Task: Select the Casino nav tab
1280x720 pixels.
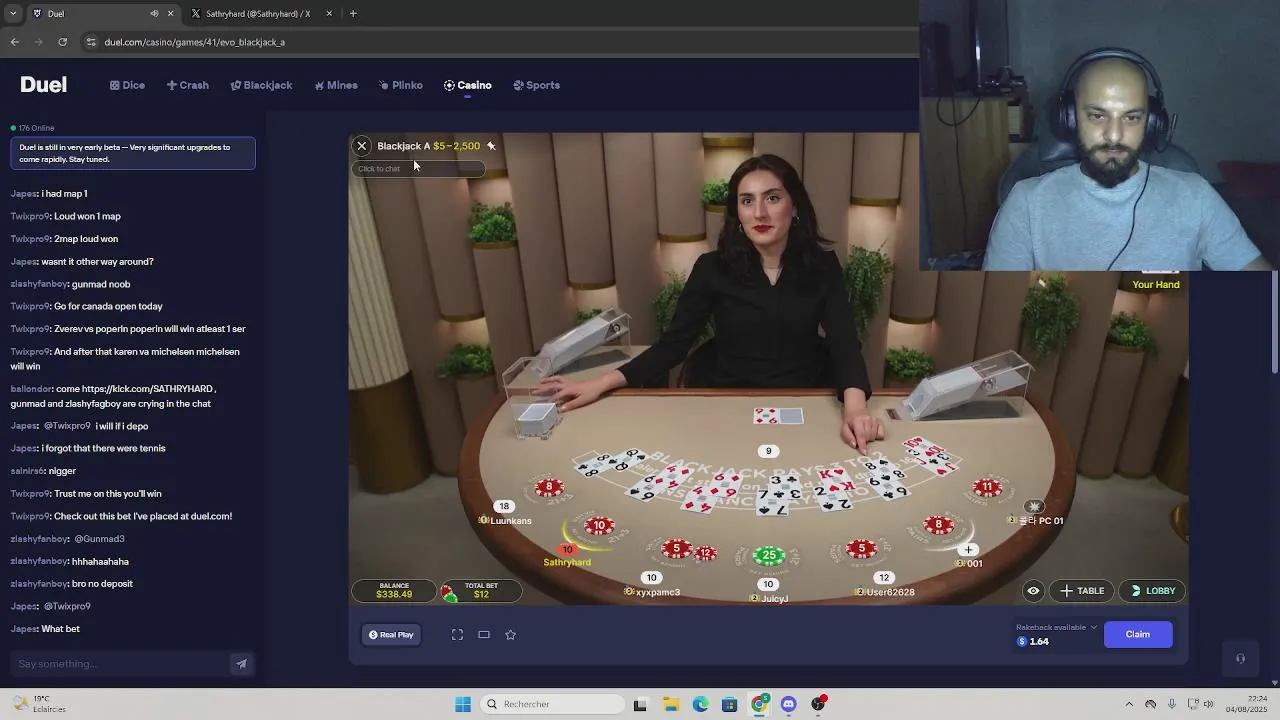Action: point(468,85)
